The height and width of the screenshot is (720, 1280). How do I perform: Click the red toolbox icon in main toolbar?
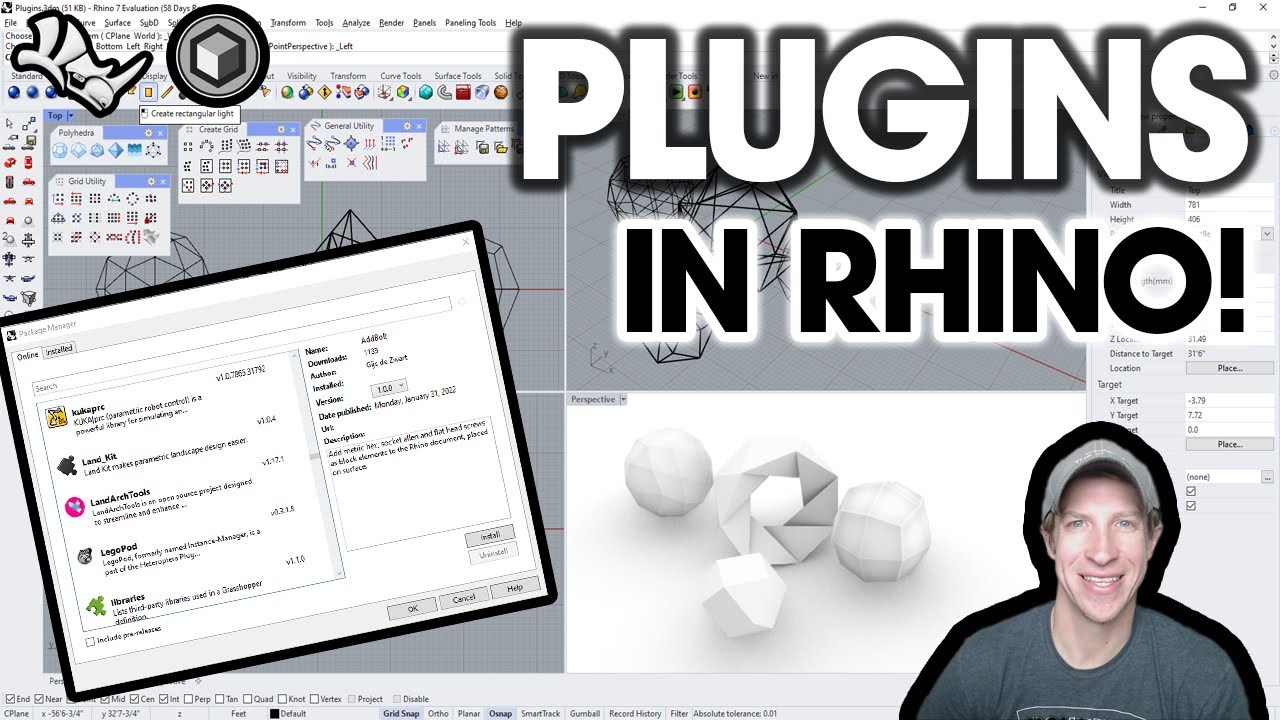pos(463,92)
